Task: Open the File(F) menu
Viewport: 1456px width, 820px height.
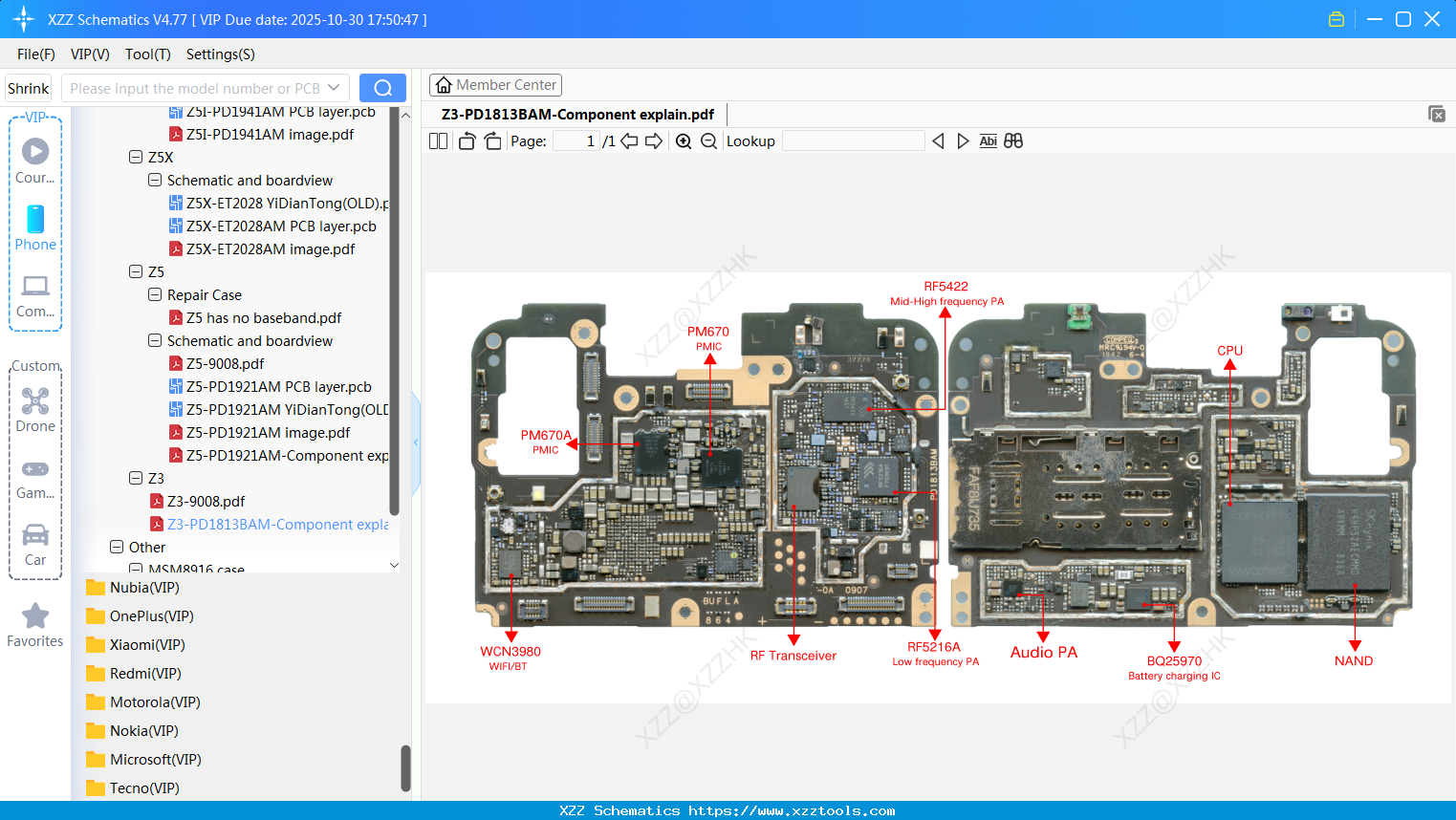Action: 36,54
